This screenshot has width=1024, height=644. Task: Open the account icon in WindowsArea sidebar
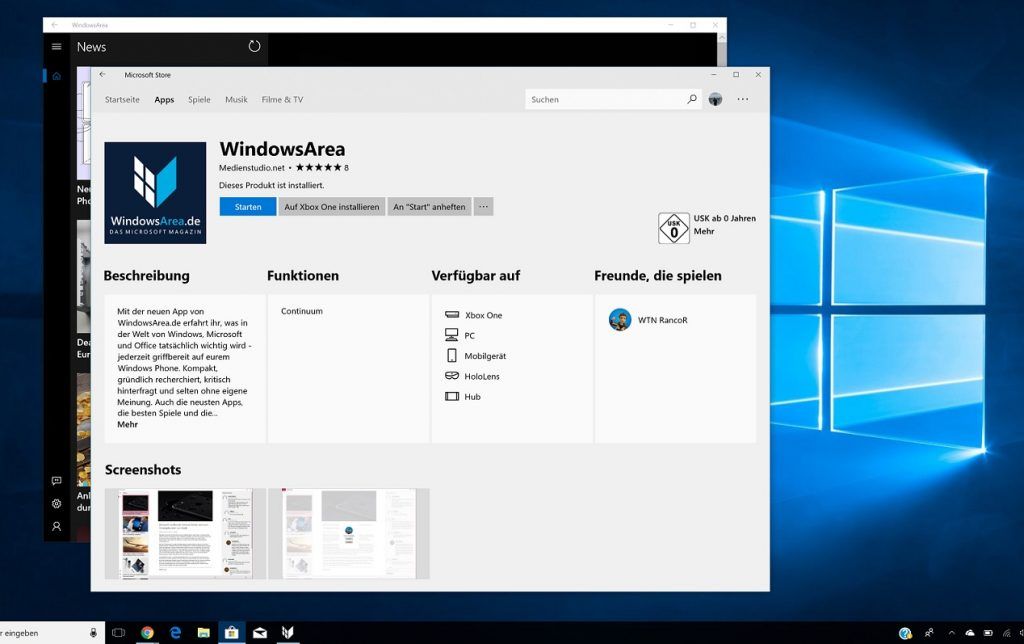57,526
